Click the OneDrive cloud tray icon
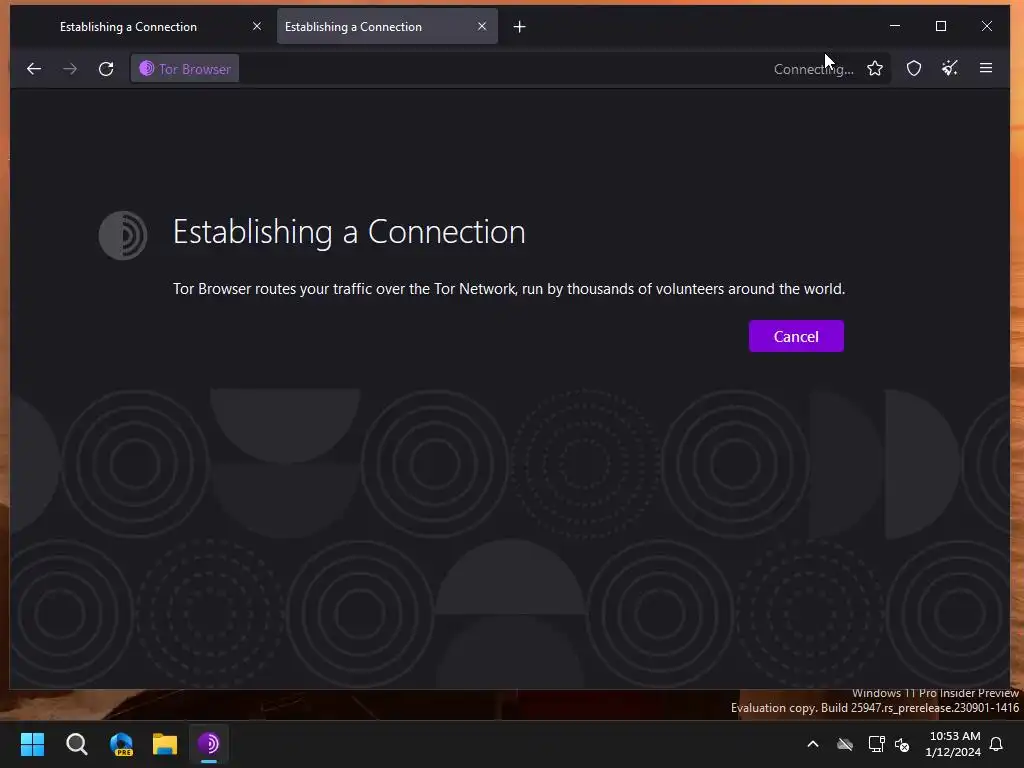 [x=845, y=744]
